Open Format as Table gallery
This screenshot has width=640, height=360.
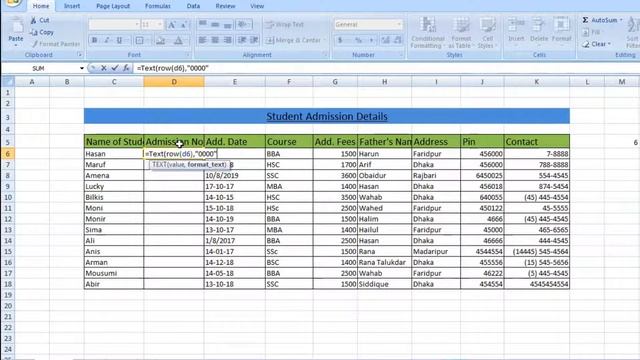pos(461,33)
